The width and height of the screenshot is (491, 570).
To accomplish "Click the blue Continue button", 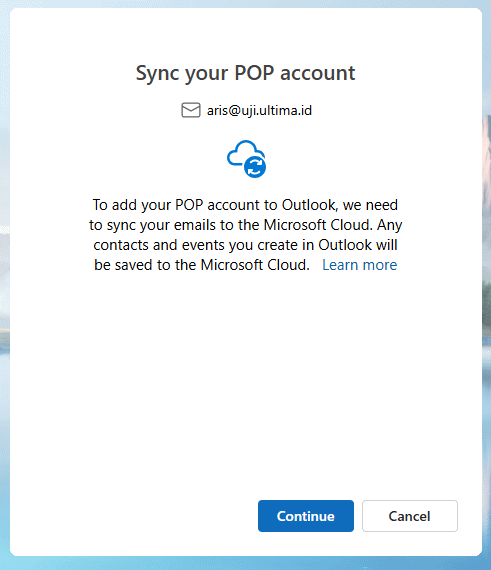I will click(306, 515).
